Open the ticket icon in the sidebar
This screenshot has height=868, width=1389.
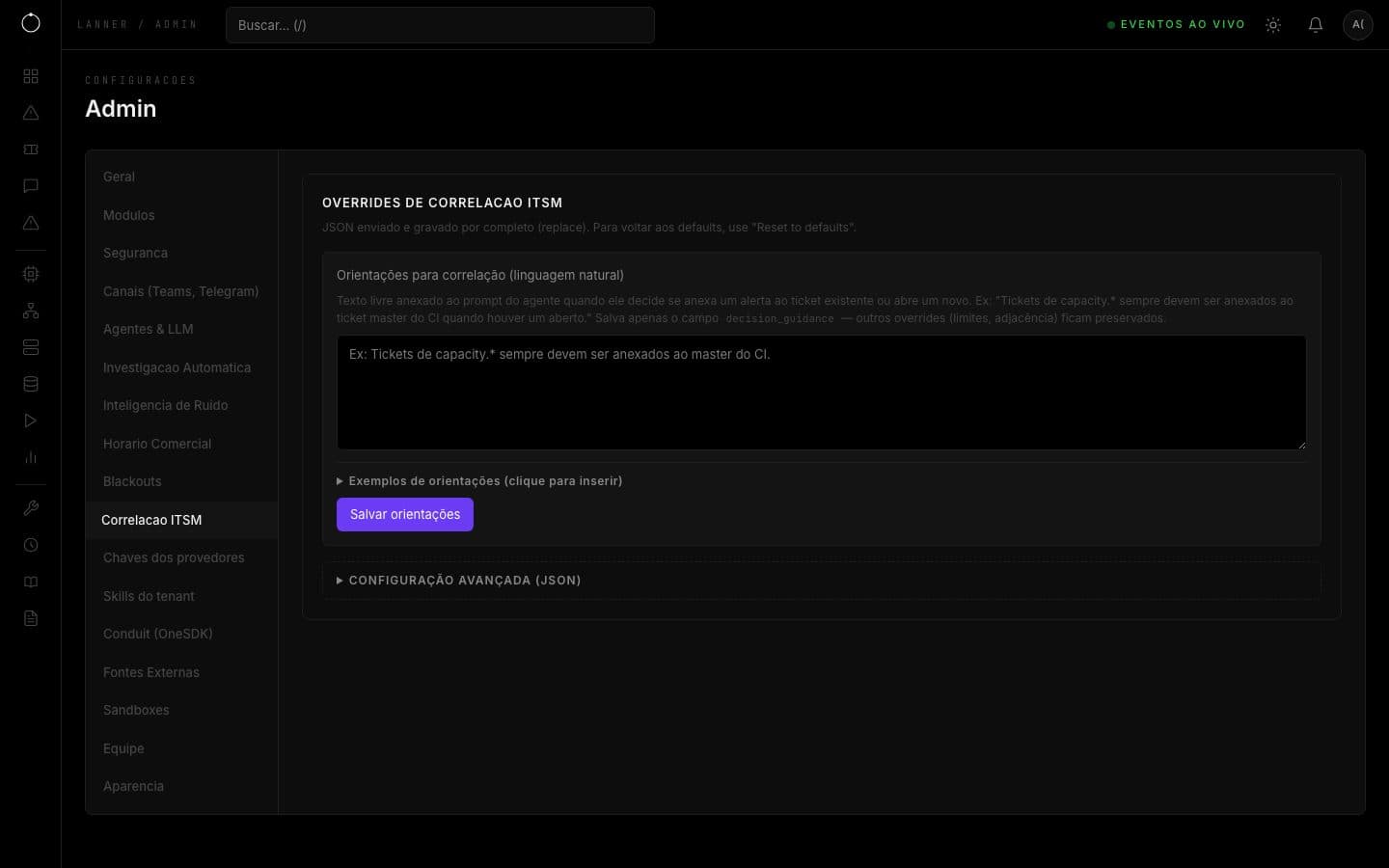pyautogui.click(x=31, y=149)
